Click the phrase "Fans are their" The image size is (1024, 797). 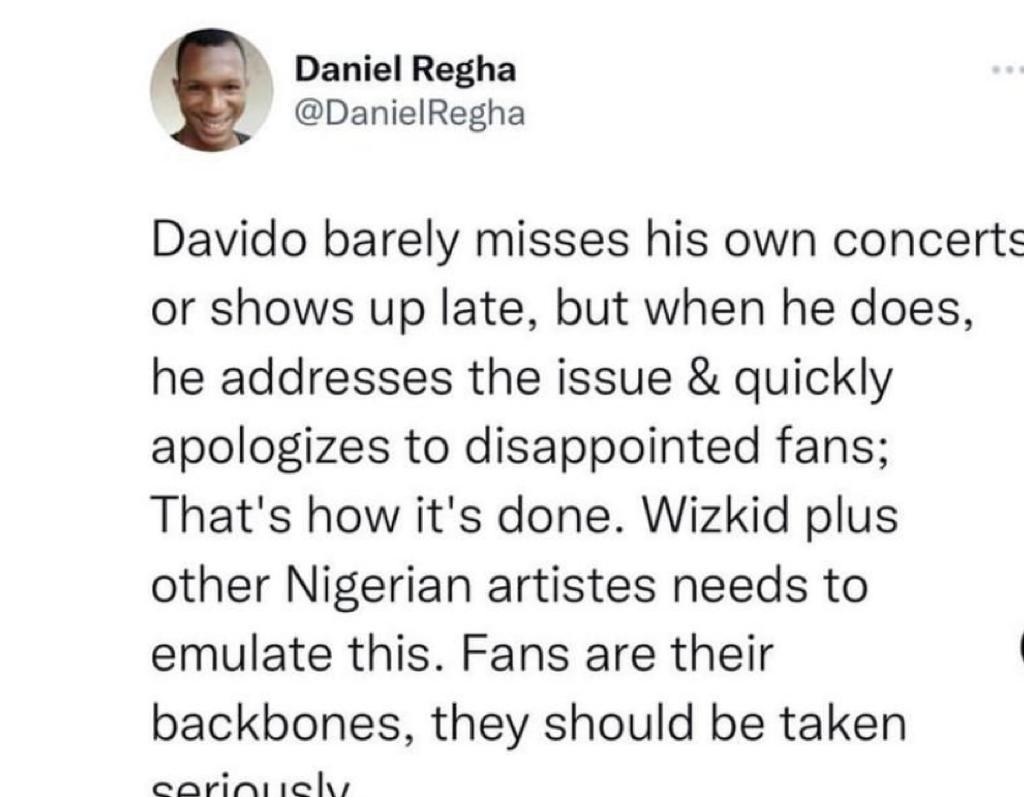point(617,655)
